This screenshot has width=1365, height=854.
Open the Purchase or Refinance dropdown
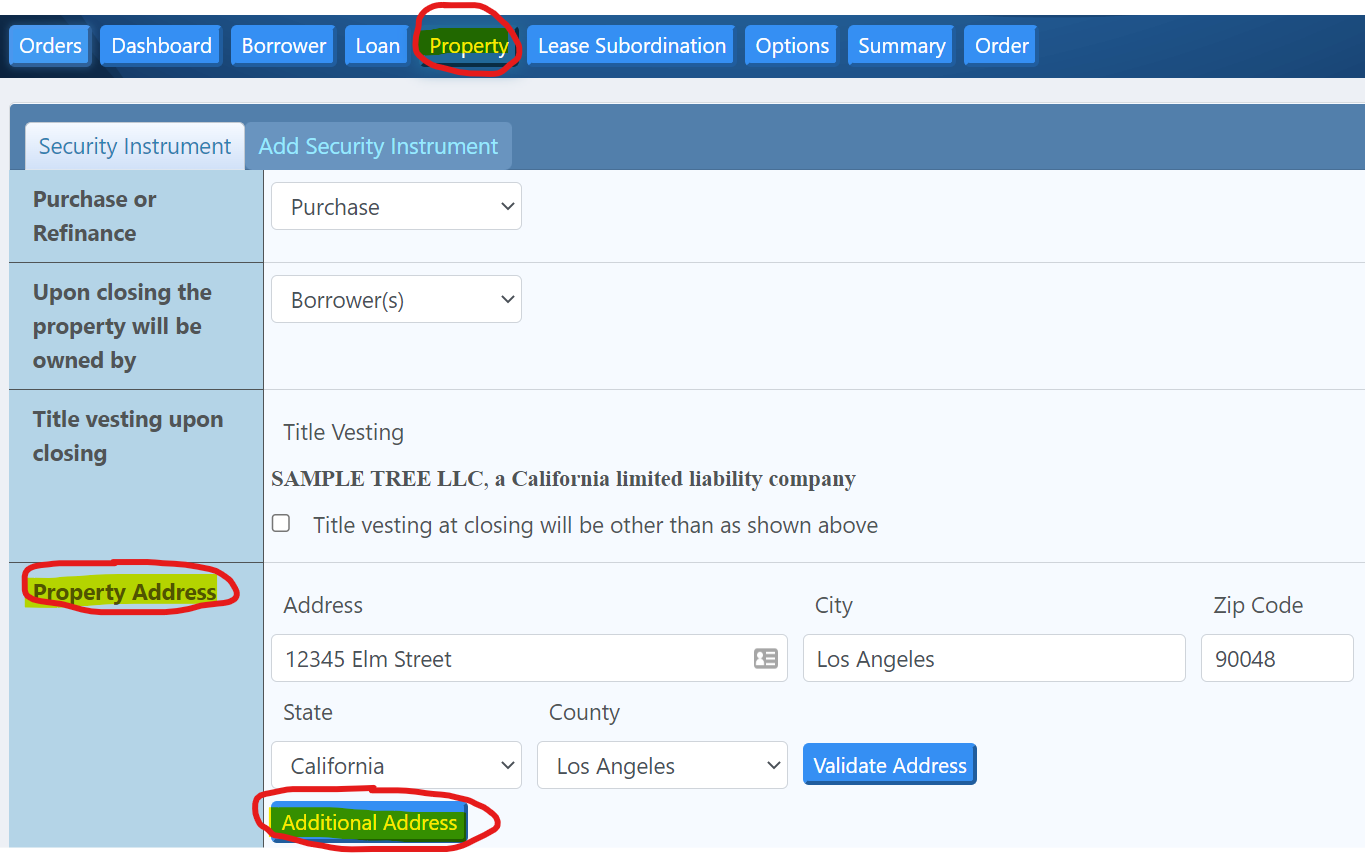coord(396,206)
